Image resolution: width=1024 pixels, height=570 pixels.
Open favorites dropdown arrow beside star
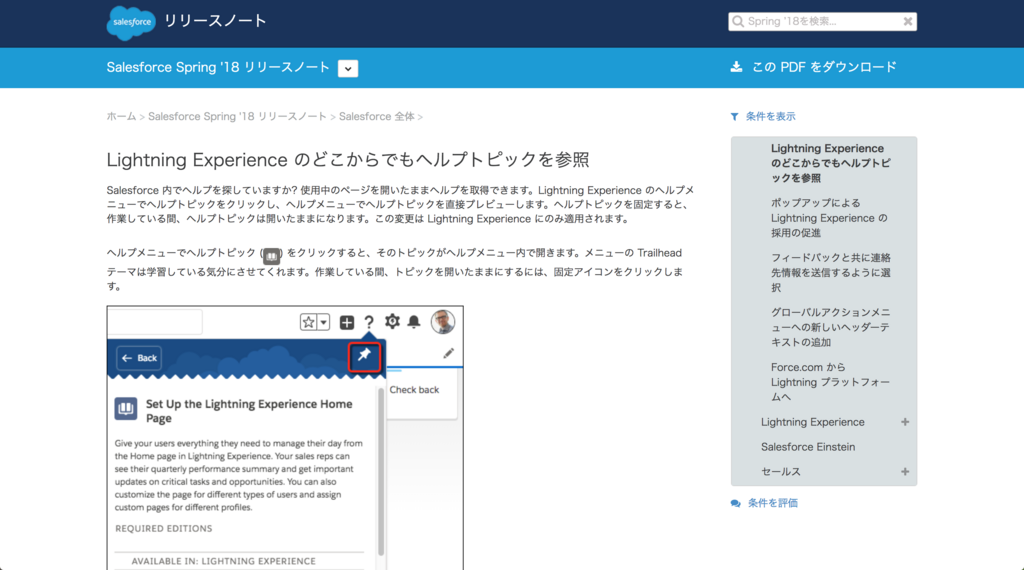pos(323,322)
